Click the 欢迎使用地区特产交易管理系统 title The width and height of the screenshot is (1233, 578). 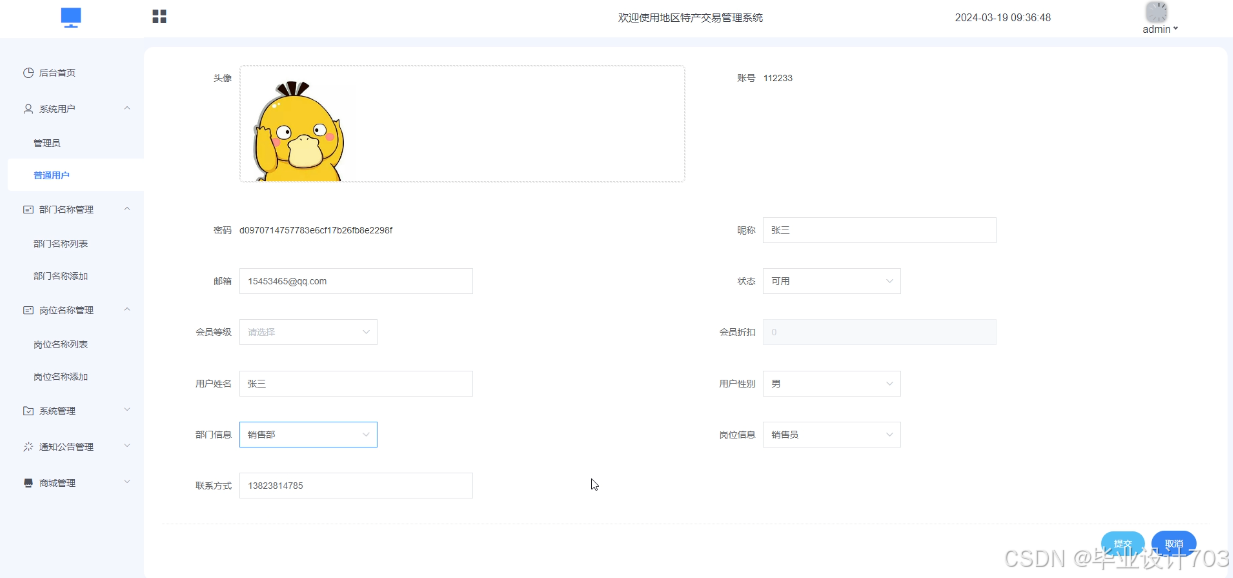coord(690,17)
